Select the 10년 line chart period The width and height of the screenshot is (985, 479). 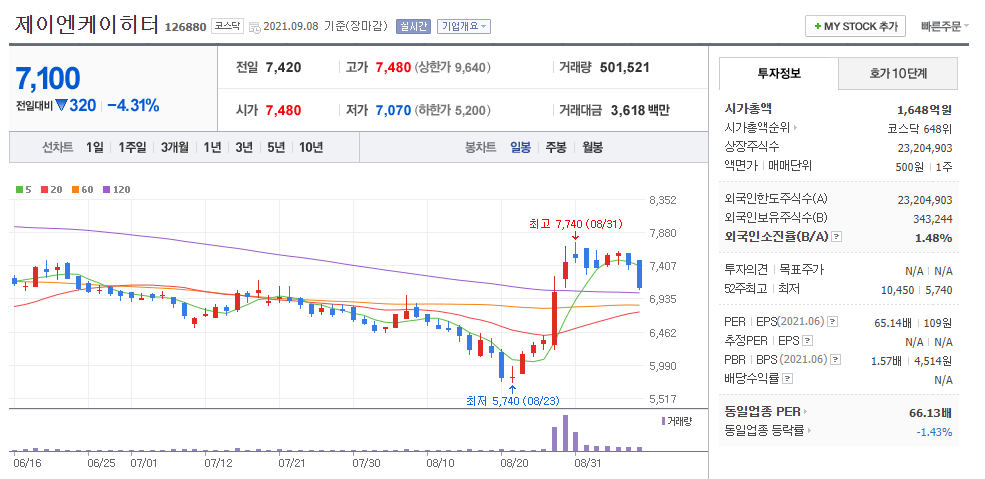(311, 148)
